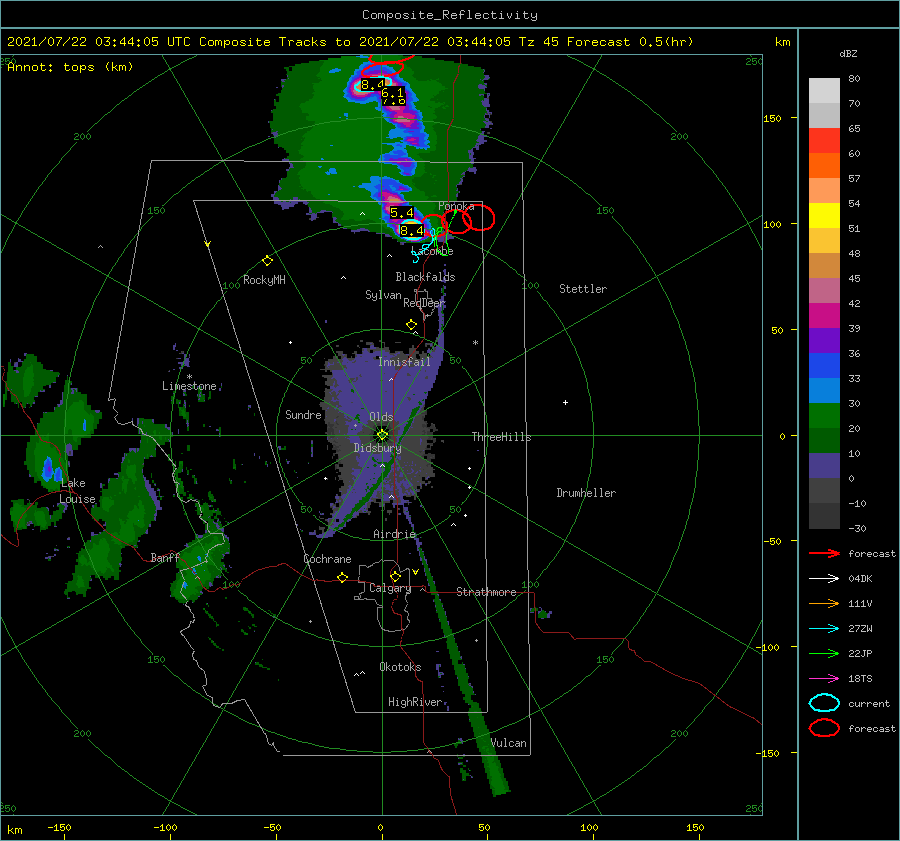This screenshot has height=841, width=900.
Task: Click the Drumheller label
Action: 586,493
